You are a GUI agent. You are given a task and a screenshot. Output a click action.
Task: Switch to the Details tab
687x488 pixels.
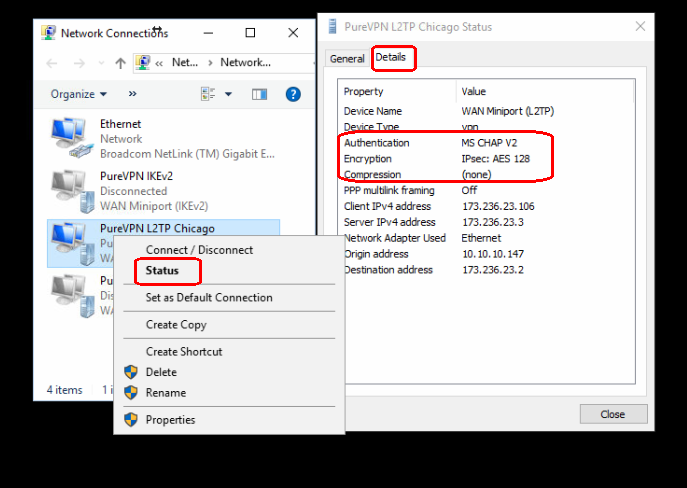pos(390,57)
